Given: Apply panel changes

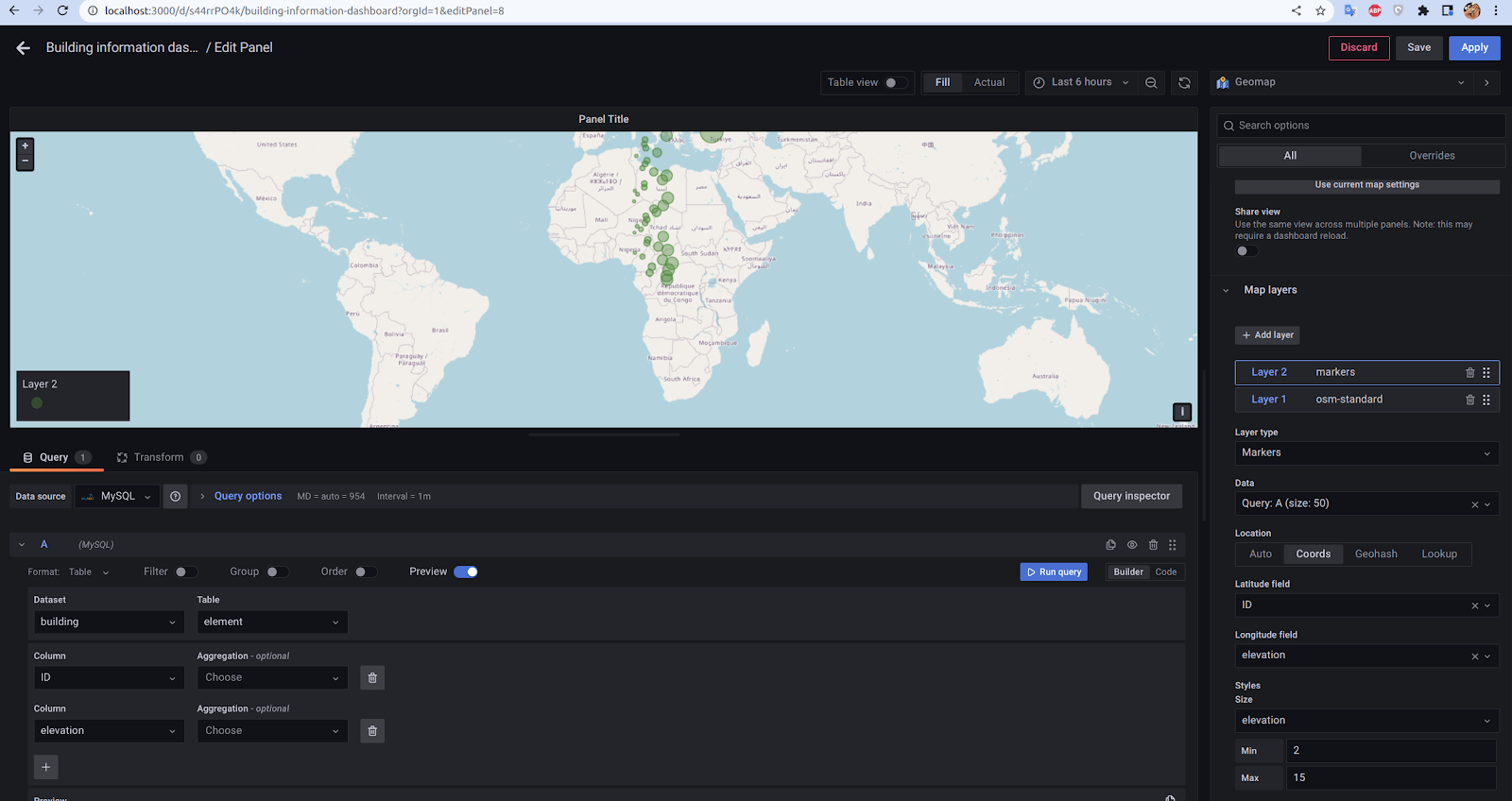Looking at the screenshot, I should tap(1474, 48).
